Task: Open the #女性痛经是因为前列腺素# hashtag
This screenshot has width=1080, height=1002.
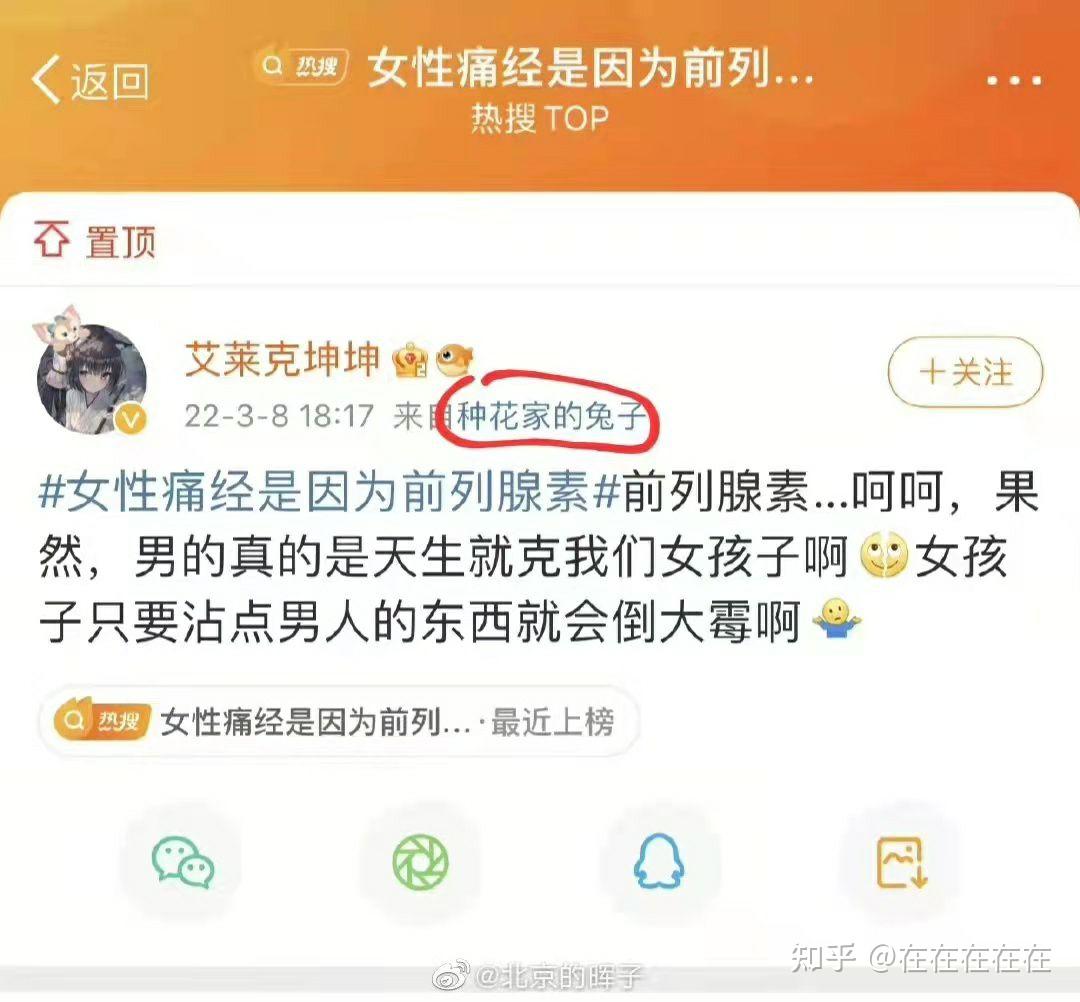Action: [330, 492]
